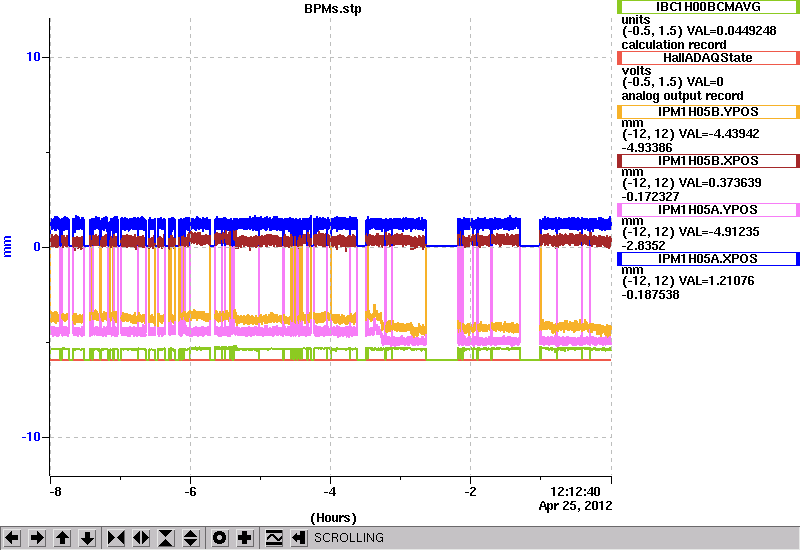Pan the graph down with the down arrow
This screenshot has width=800, height=550.
[88, 538]
